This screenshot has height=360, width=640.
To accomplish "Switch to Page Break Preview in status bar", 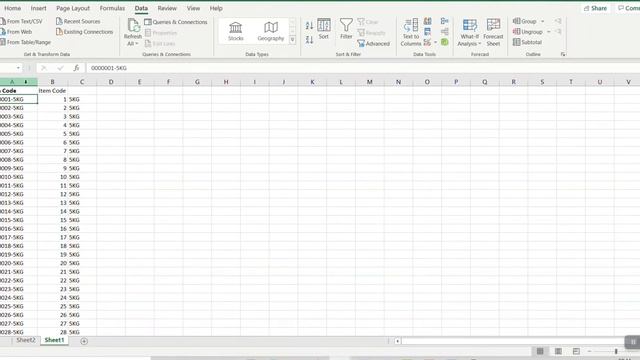I will (x=576, y=351).
